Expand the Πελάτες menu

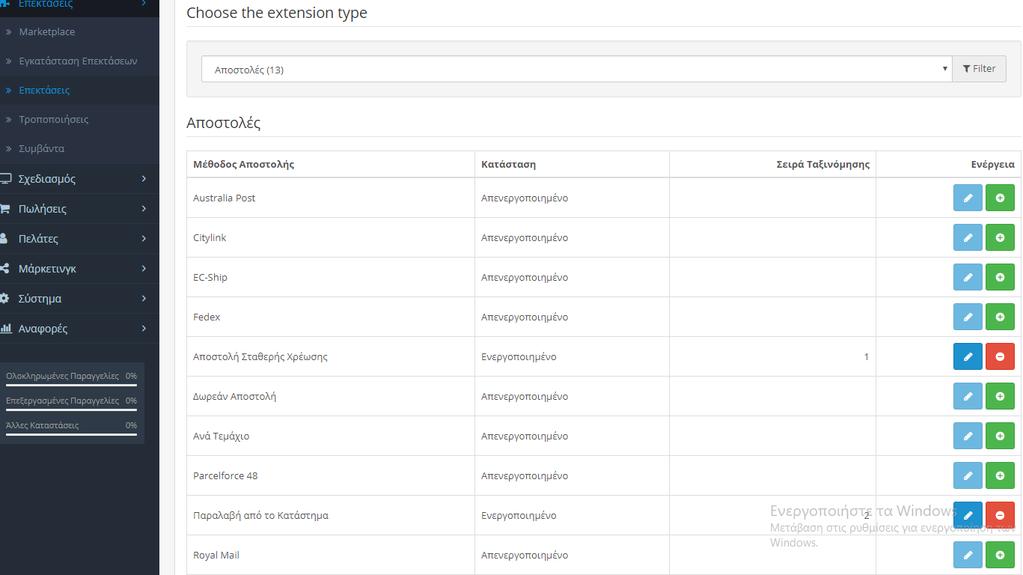78,239
